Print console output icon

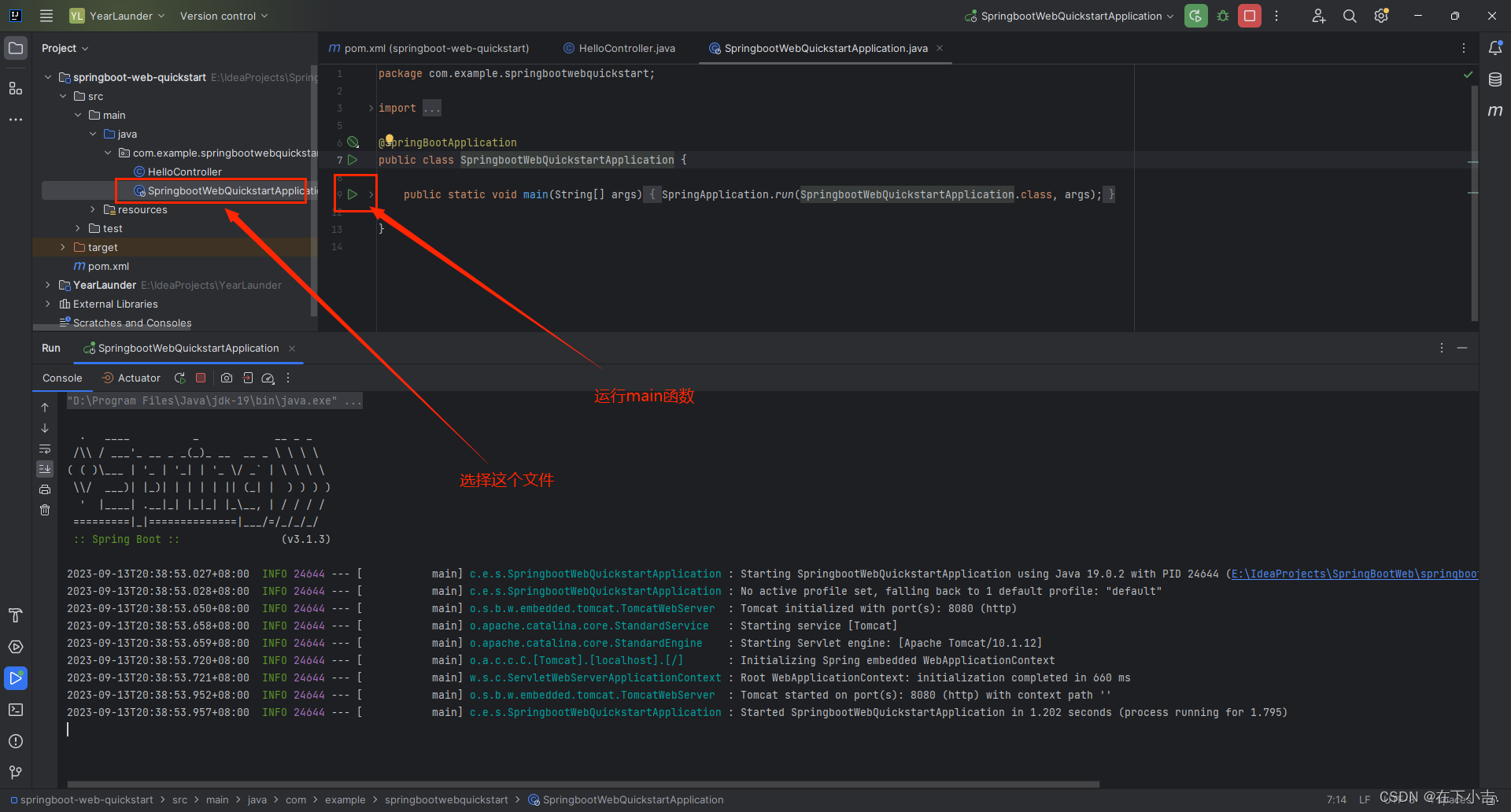point(45,489)
